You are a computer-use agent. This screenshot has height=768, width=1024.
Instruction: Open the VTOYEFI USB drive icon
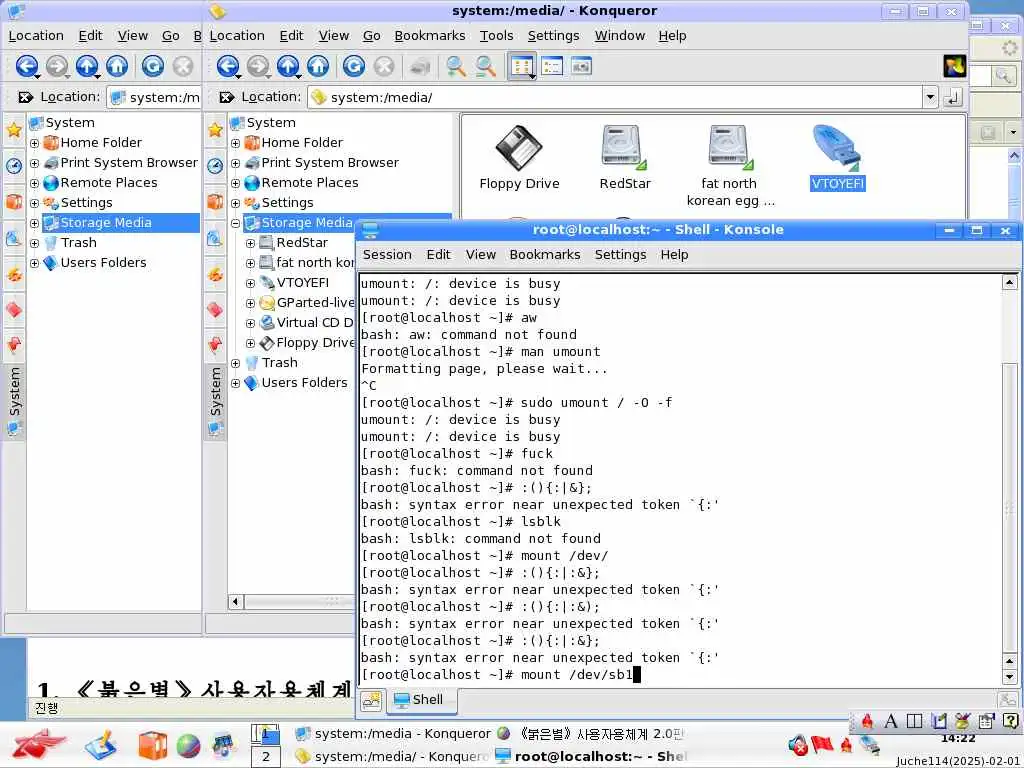point(837,157)
